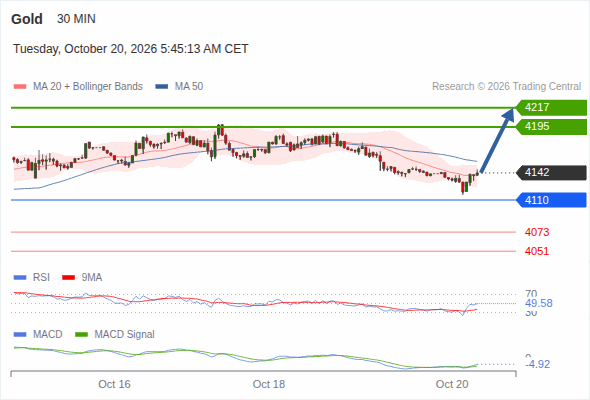Click the 4073 red support value
This screenshot has width=590, height=400.
537,232
